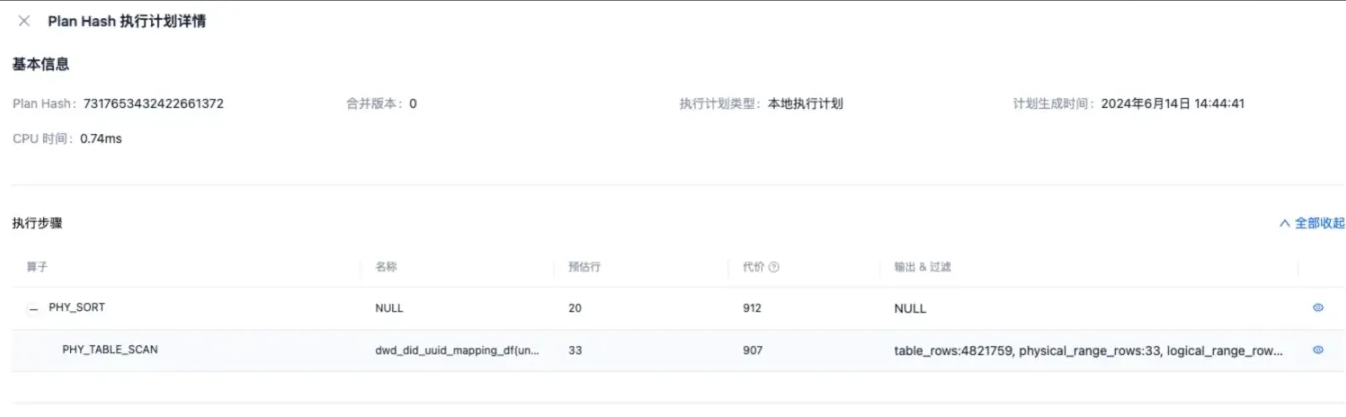Click the 执行计划类型 value 本地执行计划
Image resolution: width=1346 pixels, height=417 pixels.
click(805, 104)
